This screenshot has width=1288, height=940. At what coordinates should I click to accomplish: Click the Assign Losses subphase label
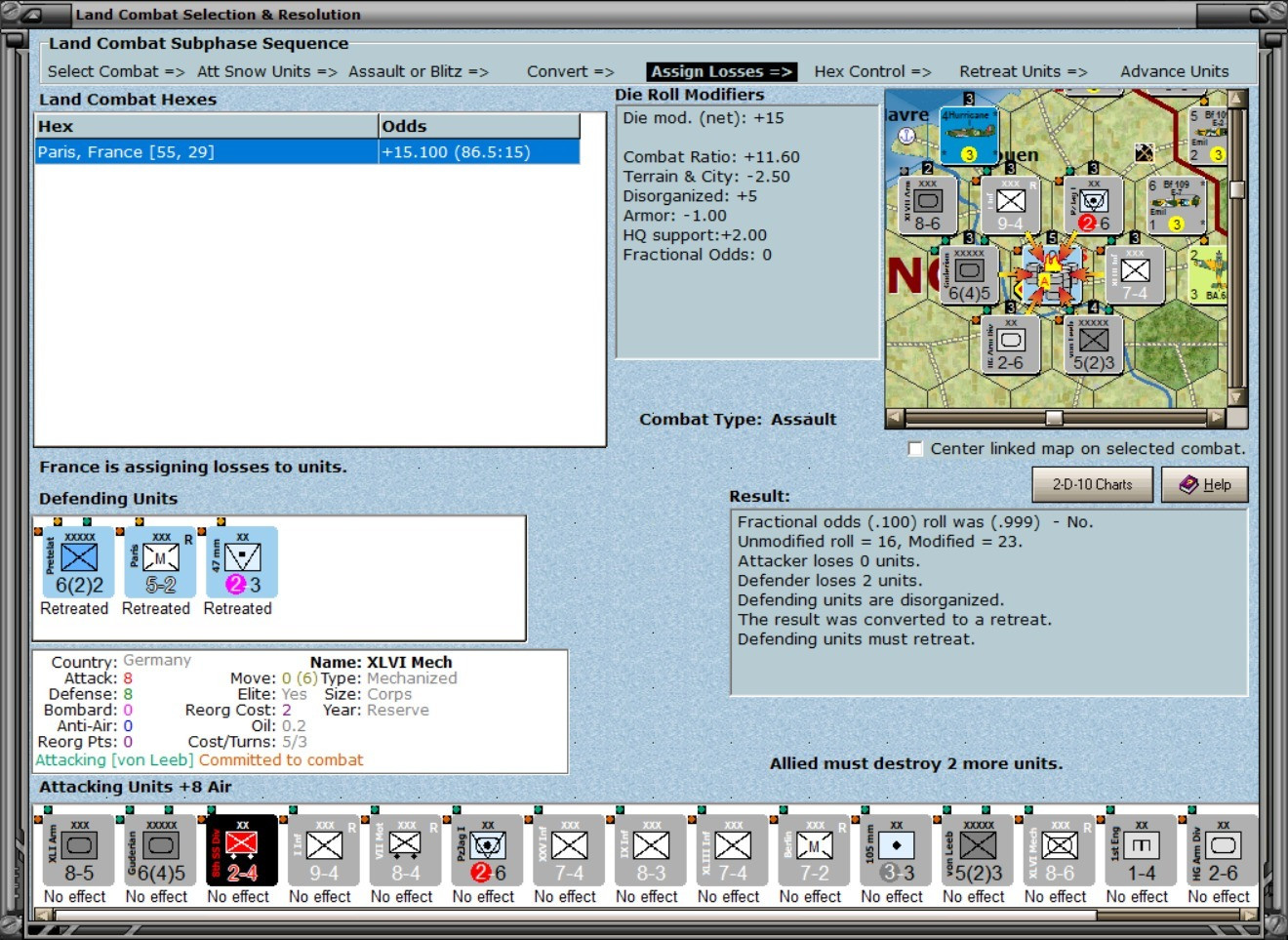click(x=722, y=71)
